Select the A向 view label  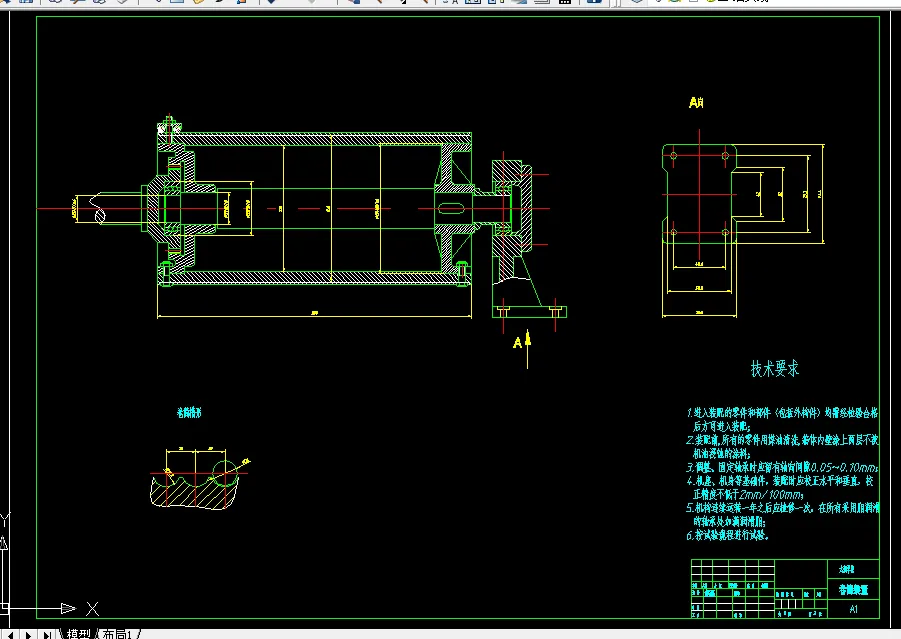pos(696,103)
